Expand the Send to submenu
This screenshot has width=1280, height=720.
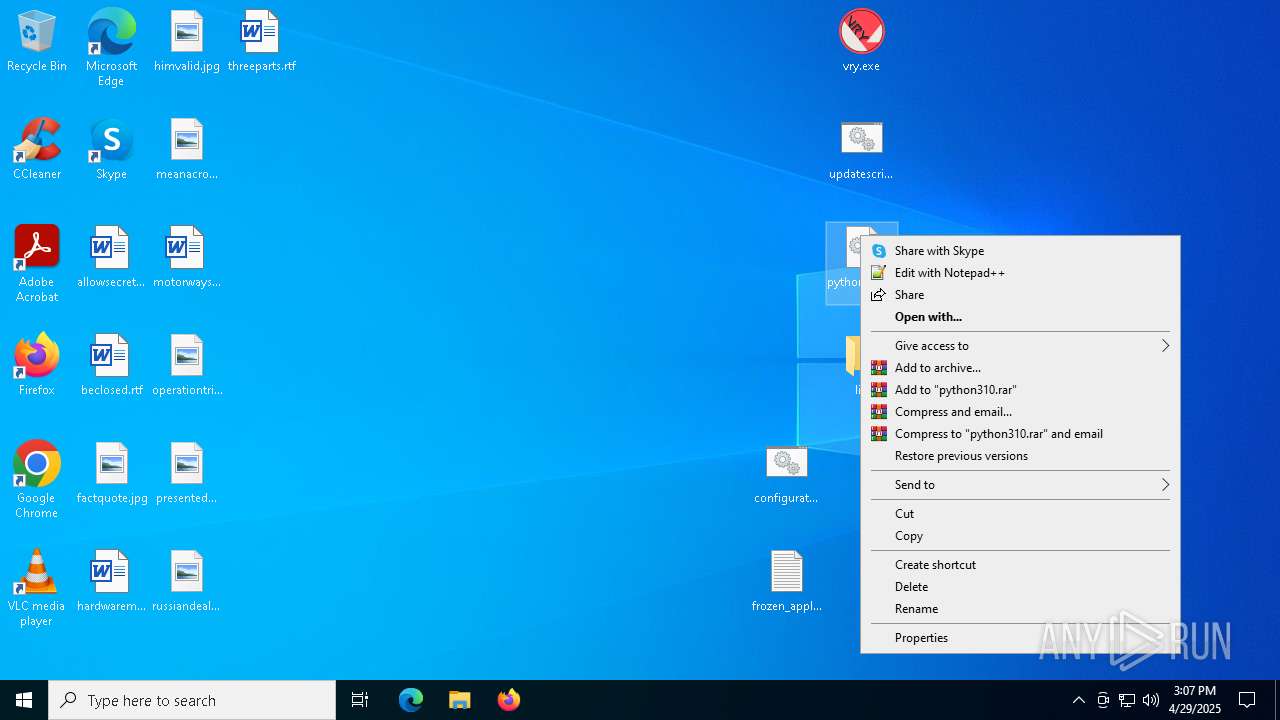[x=1020, y=485]
